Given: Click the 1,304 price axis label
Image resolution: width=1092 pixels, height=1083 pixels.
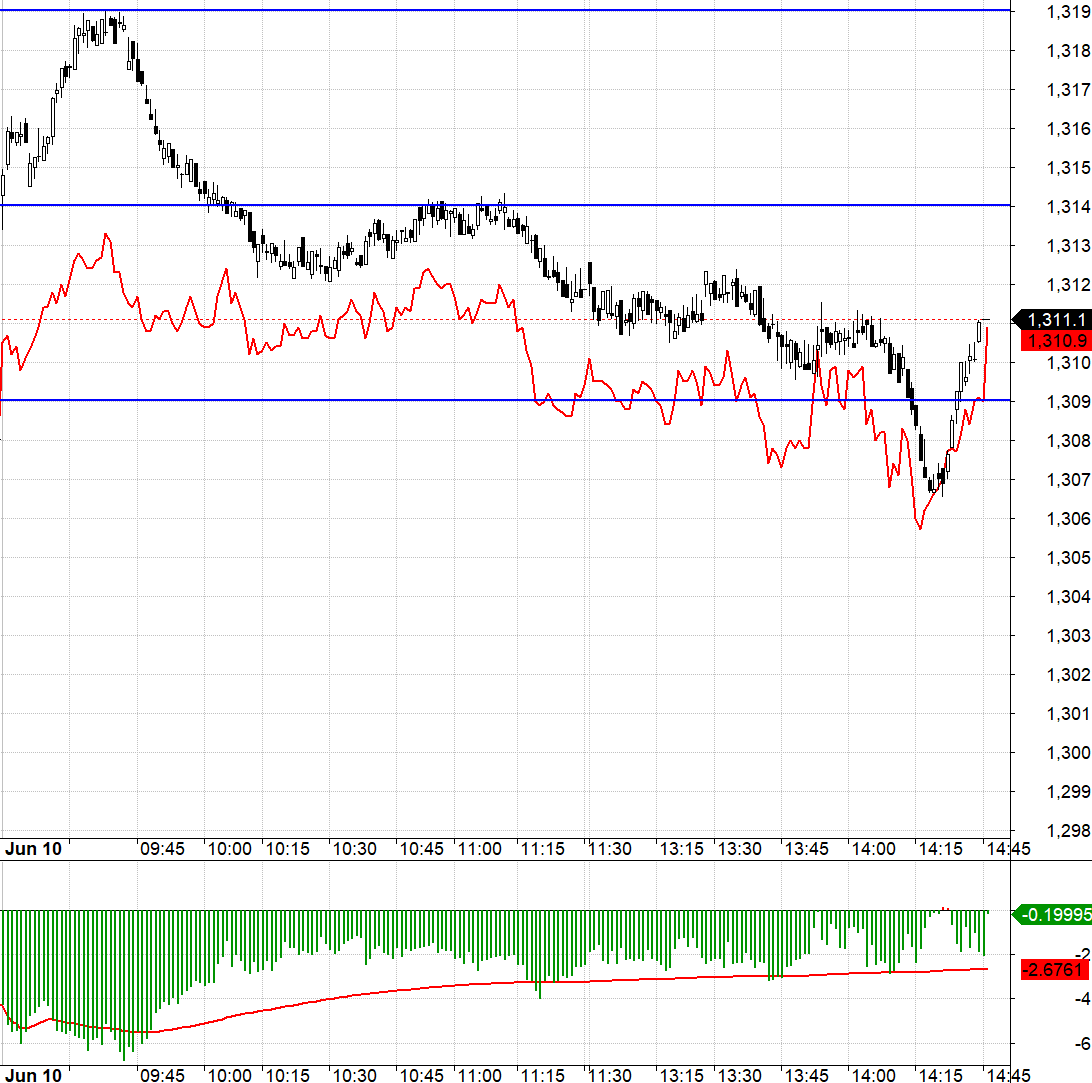Looking at the screenshot, I should (x=1068, y=597).
